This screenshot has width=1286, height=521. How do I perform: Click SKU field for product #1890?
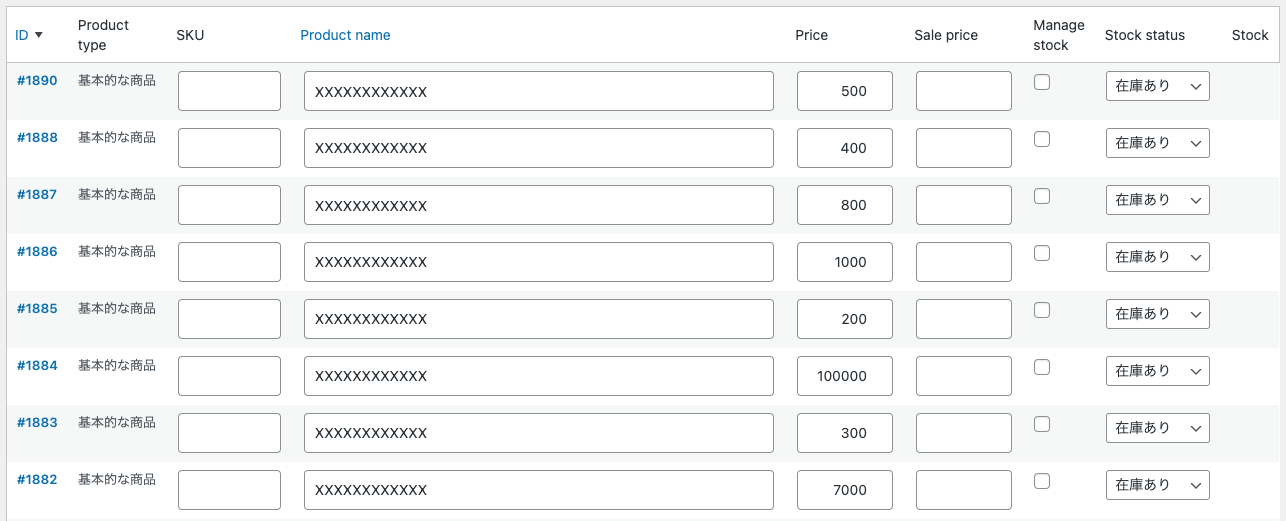pyautogui.click(x=229, y=91)
